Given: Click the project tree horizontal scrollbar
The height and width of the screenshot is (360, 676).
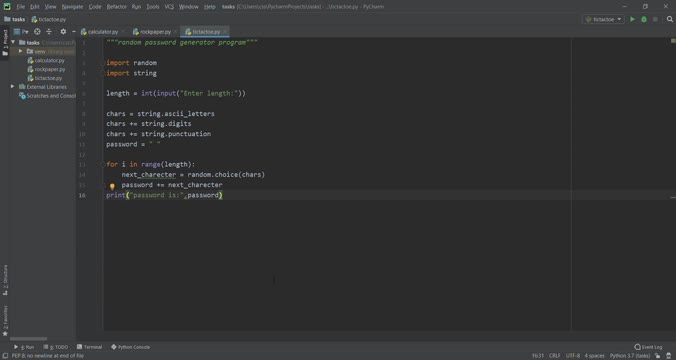Looking at the screenshot, I should (x=28, y=338).
